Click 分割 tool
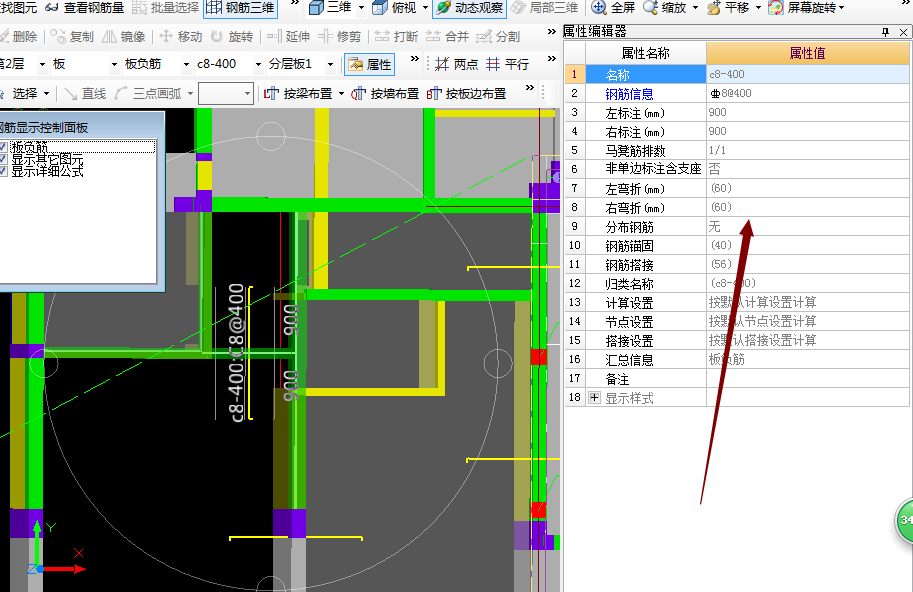This screenshot has width=913, height=592. pos(498,37)
